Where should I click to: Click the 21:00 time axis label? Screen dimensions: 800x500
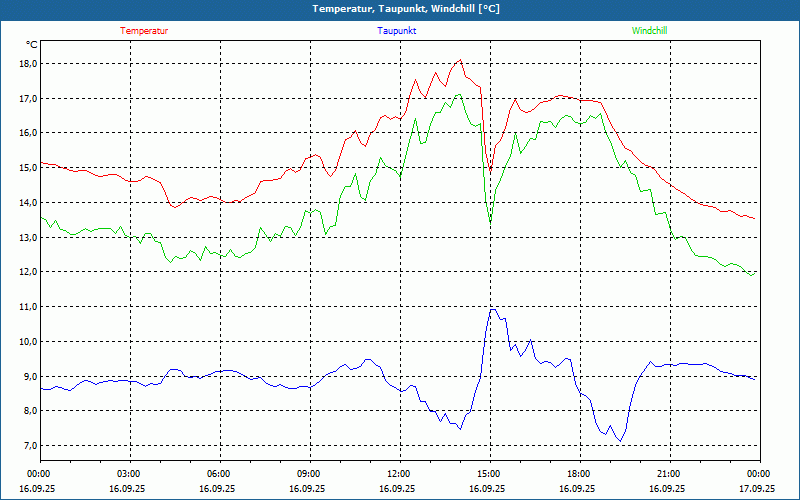pos(669,474)
